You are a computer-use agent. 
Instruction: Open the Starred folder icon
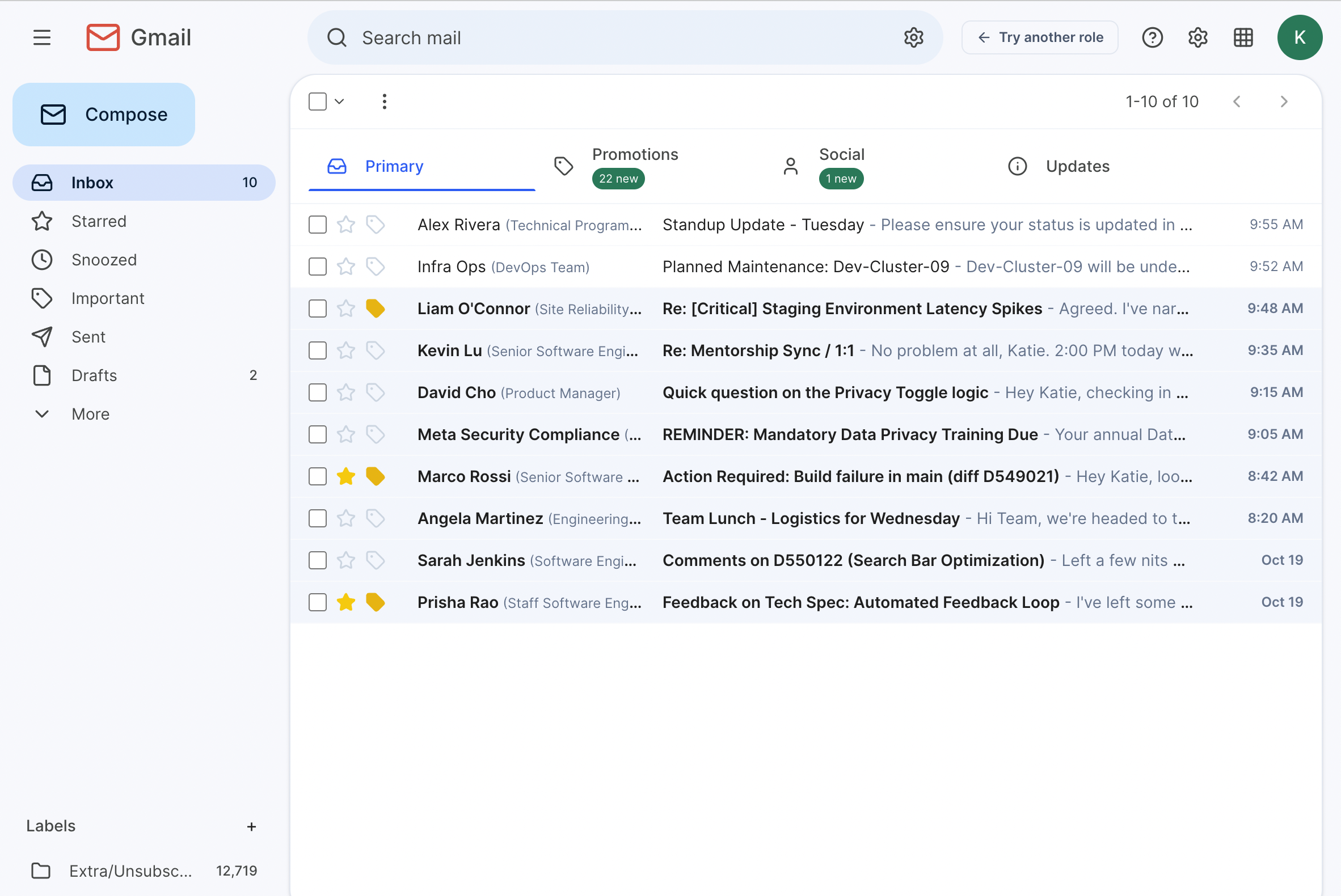(42, 221)
